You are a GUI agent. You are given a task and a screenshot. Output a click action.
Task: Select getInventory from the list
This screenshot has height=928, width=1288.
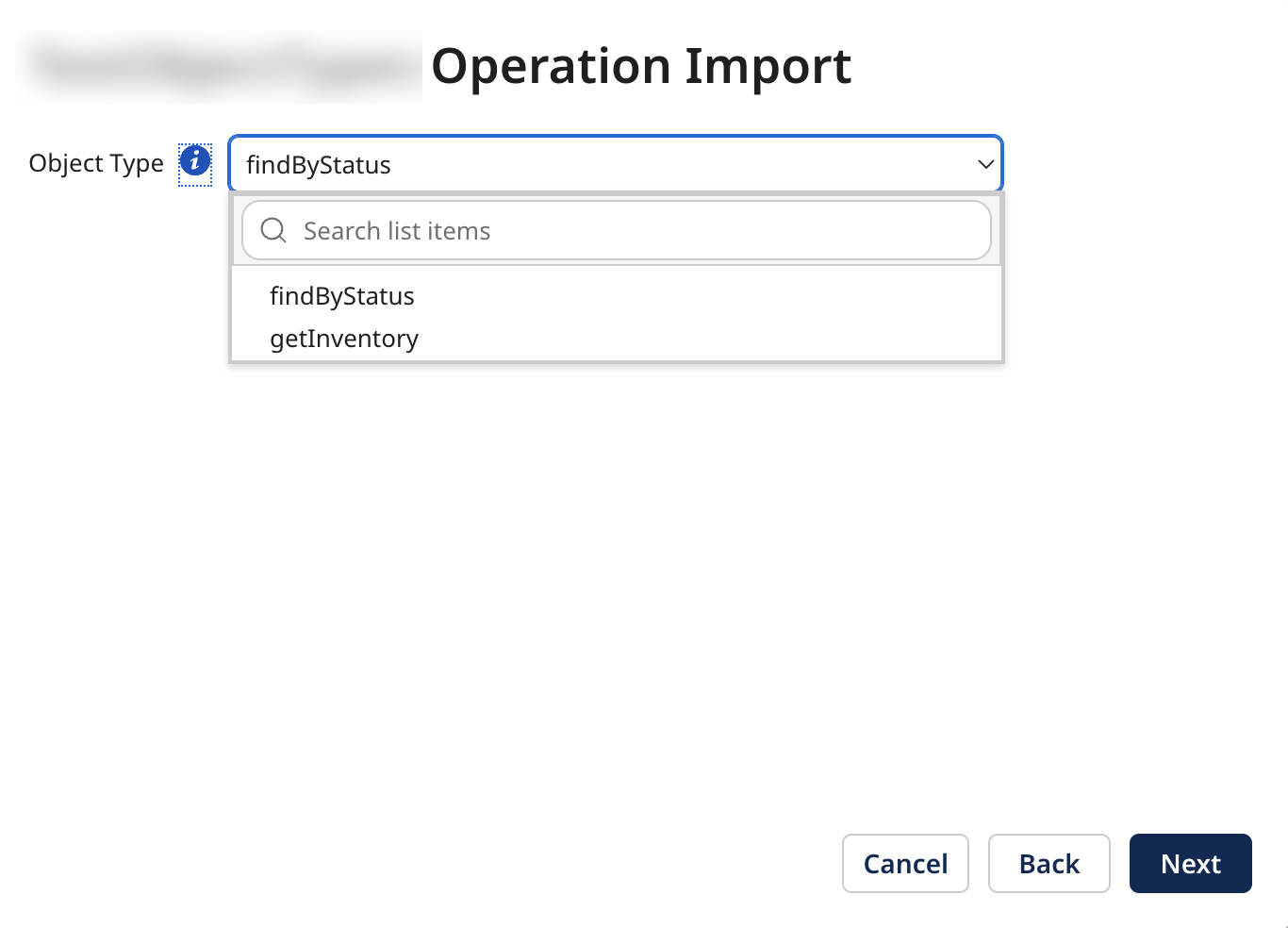tap(343, 338)
